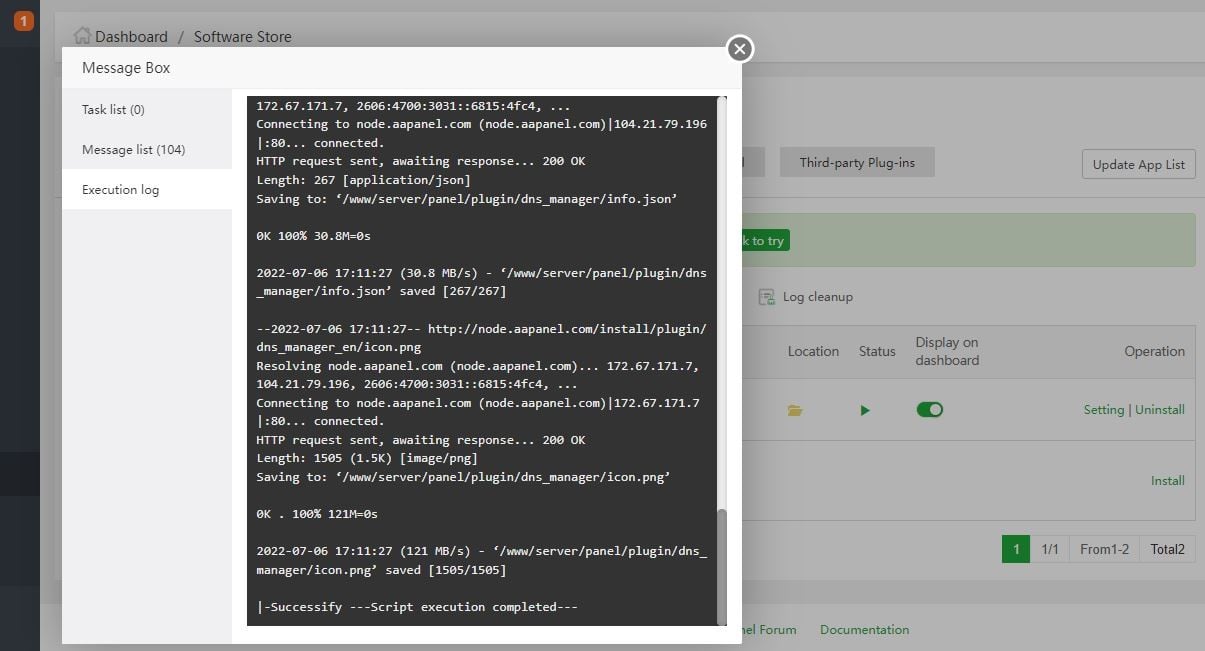
Task: Click Uninstall link
Action: [1160, 409]
